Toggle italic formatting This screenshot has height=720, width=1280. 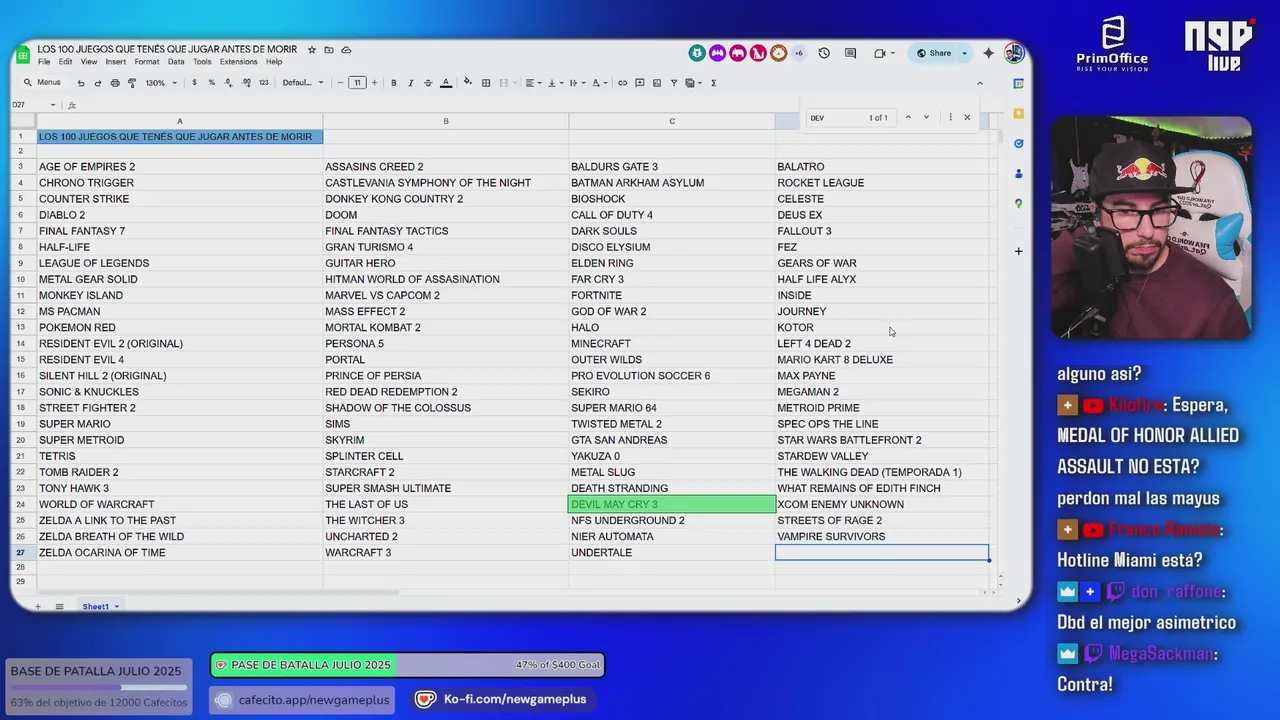click(x=411, y=83)
